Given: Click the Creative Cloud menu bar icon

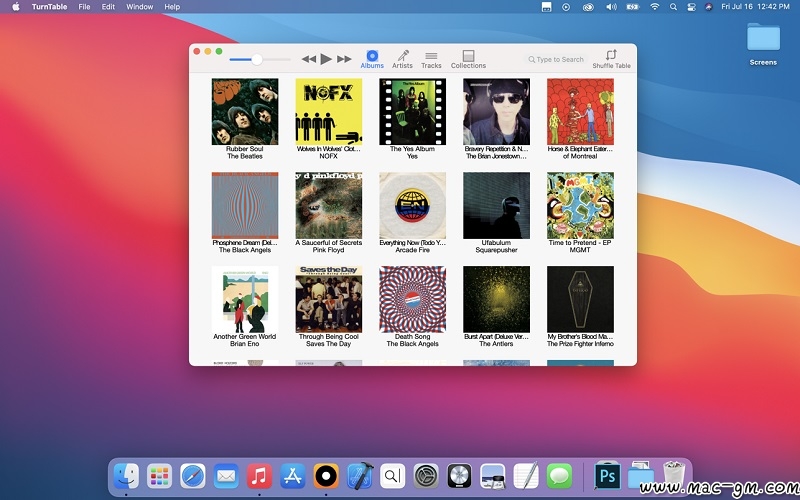Looking at the screenshot, I should (x=588, y=7).
